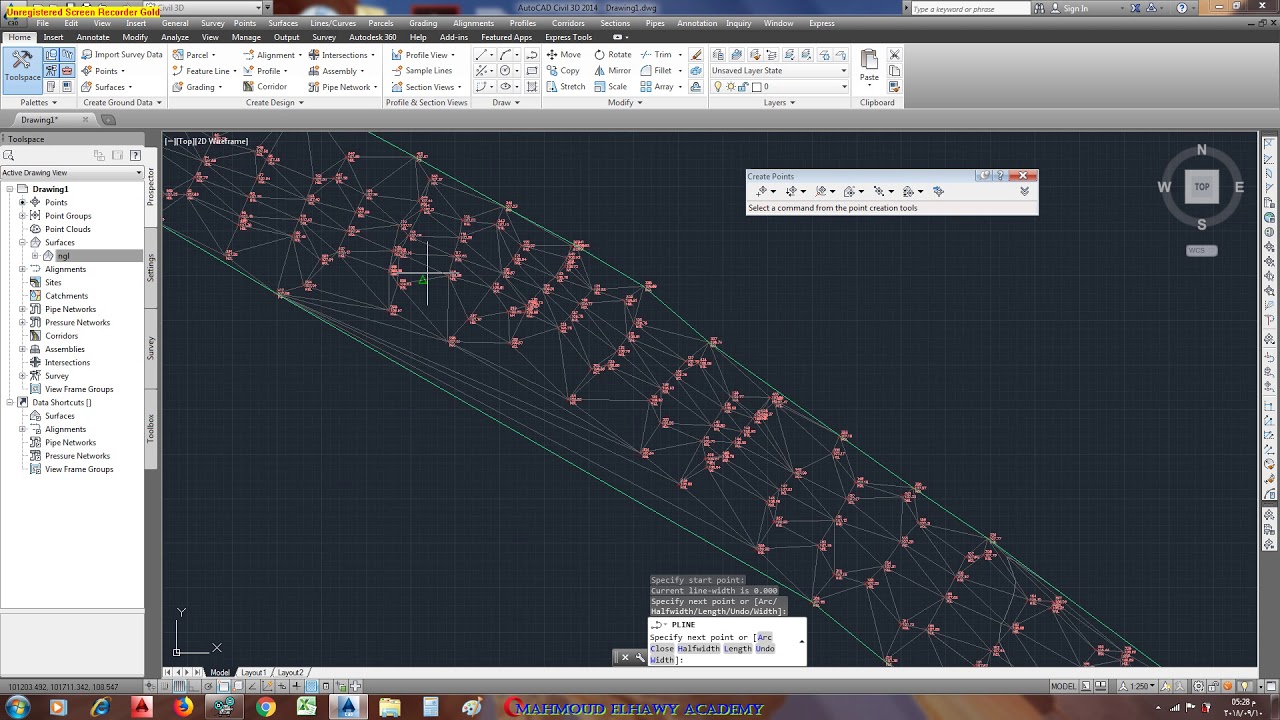Open the Alignment dropdown arrow
Image resolution: width=1280 pixels, height=720 pixels.
pos(302,56)
